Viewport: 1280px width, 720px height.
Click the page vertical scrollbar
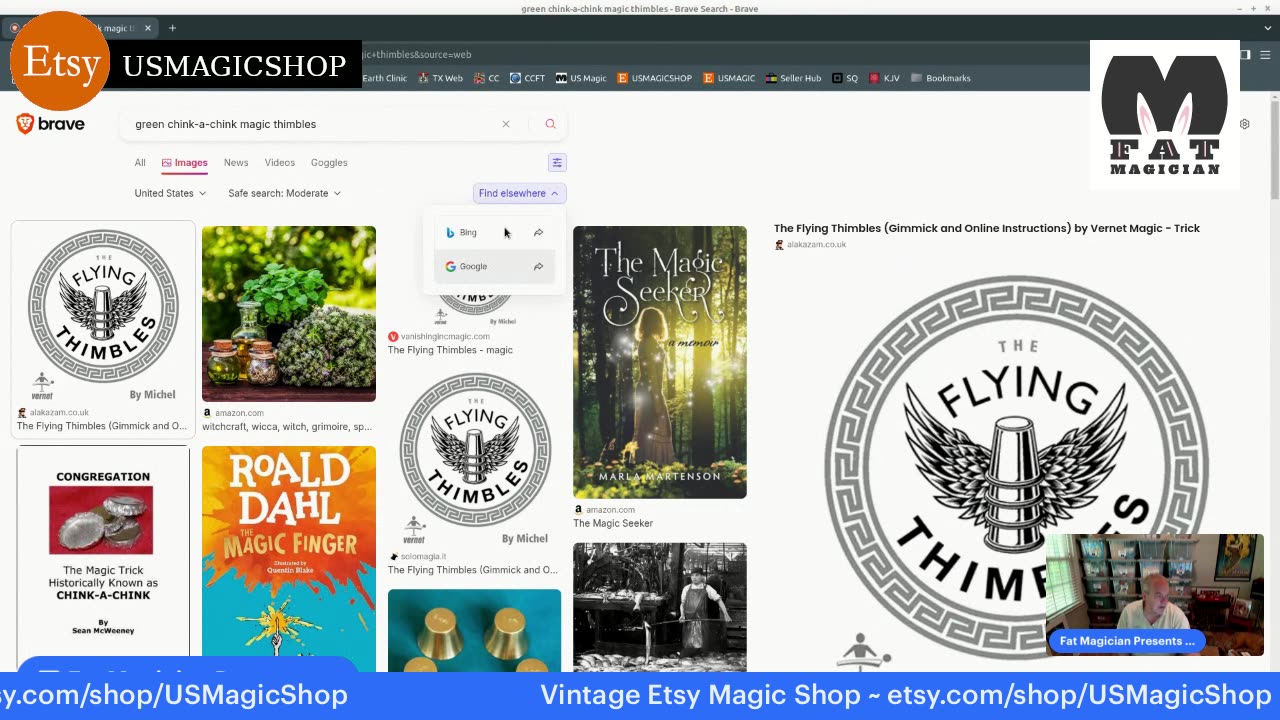(x=1274, y=150)
